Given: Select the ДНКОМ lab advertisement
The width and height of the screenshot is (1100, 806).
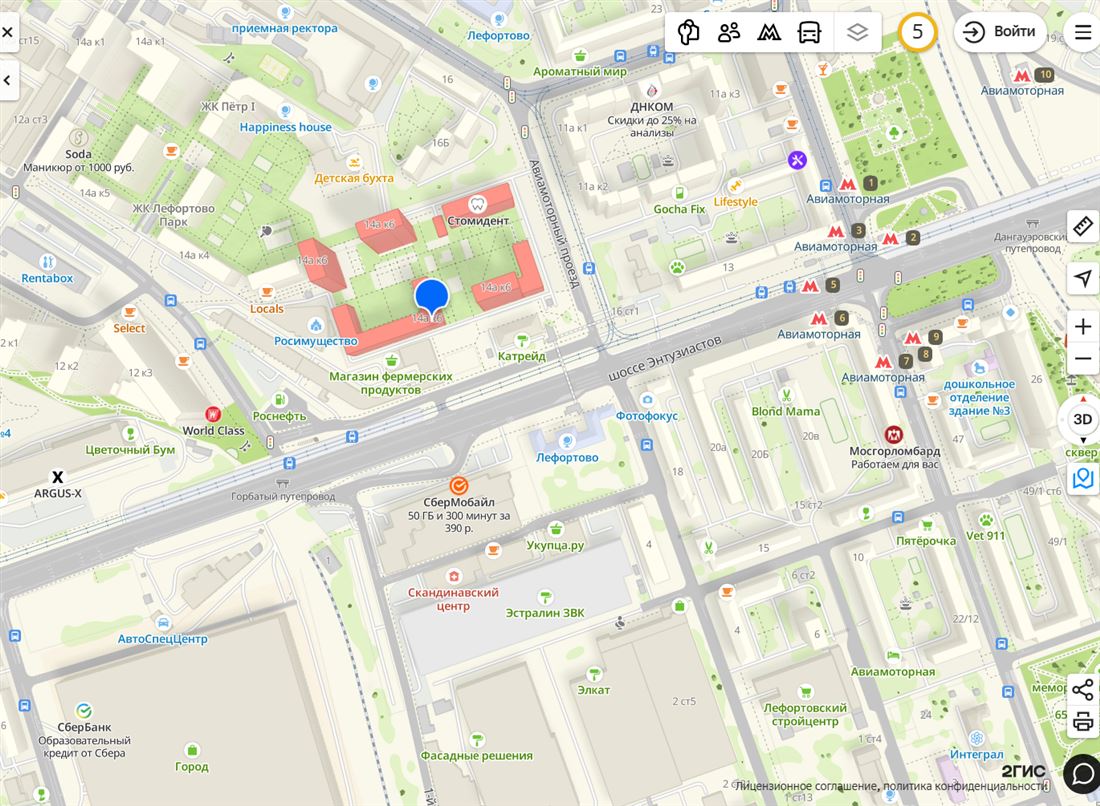Looking at the screenshot, I should click(652, 111).
